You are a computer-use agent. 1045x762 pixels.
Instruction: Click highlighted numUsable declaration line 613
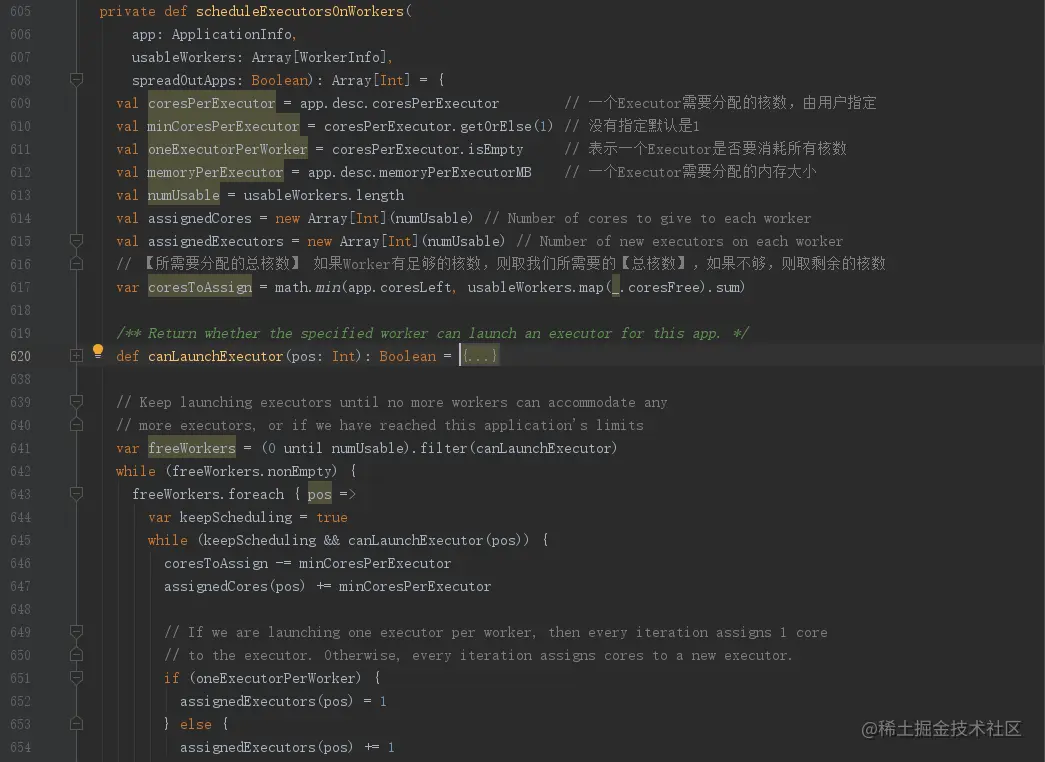pyautogui.click(x=184, y=195)
